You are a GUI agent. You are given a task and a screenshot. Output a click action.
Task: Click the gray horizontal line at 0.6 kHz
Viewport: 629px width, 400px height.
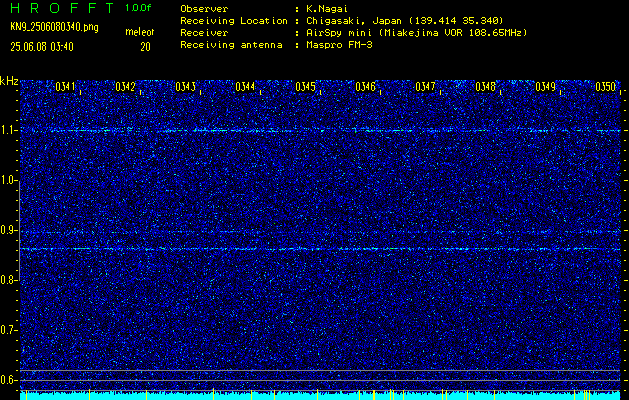point(320,380)
